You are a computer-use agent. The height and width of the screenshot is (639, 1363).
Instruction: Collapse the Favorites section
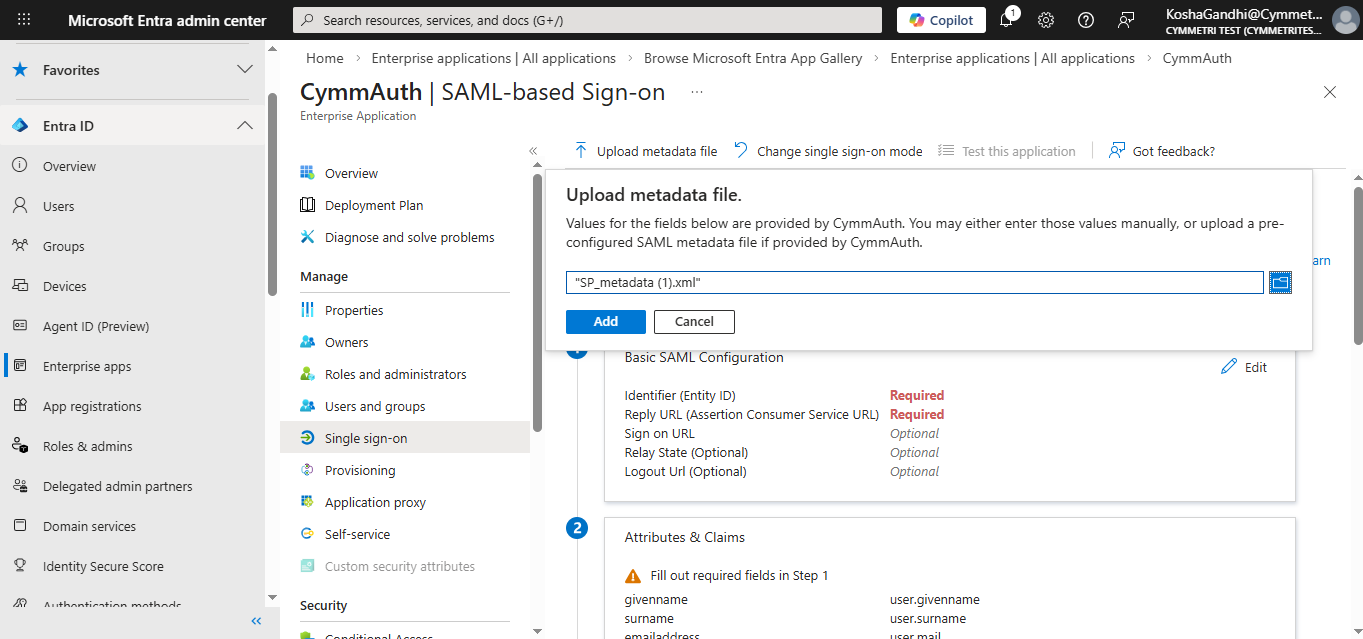[244, 69]
